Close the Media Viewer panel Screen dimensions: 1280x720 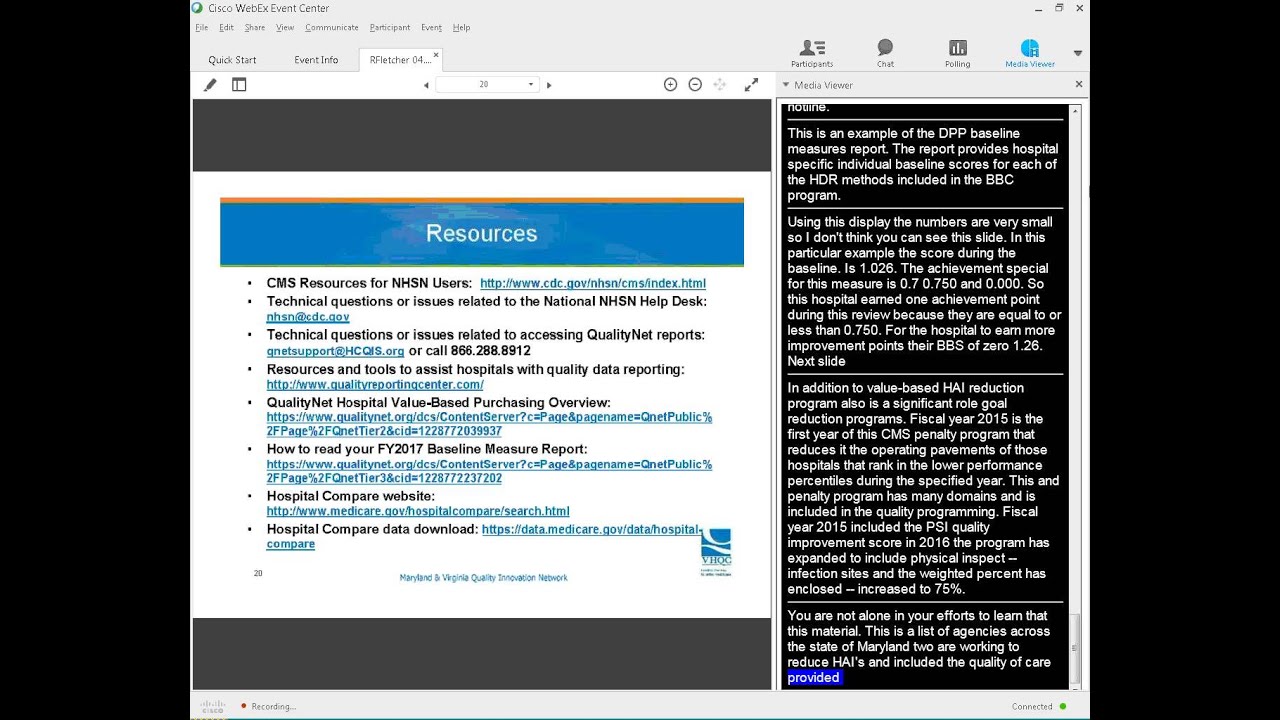(1078, 85)
